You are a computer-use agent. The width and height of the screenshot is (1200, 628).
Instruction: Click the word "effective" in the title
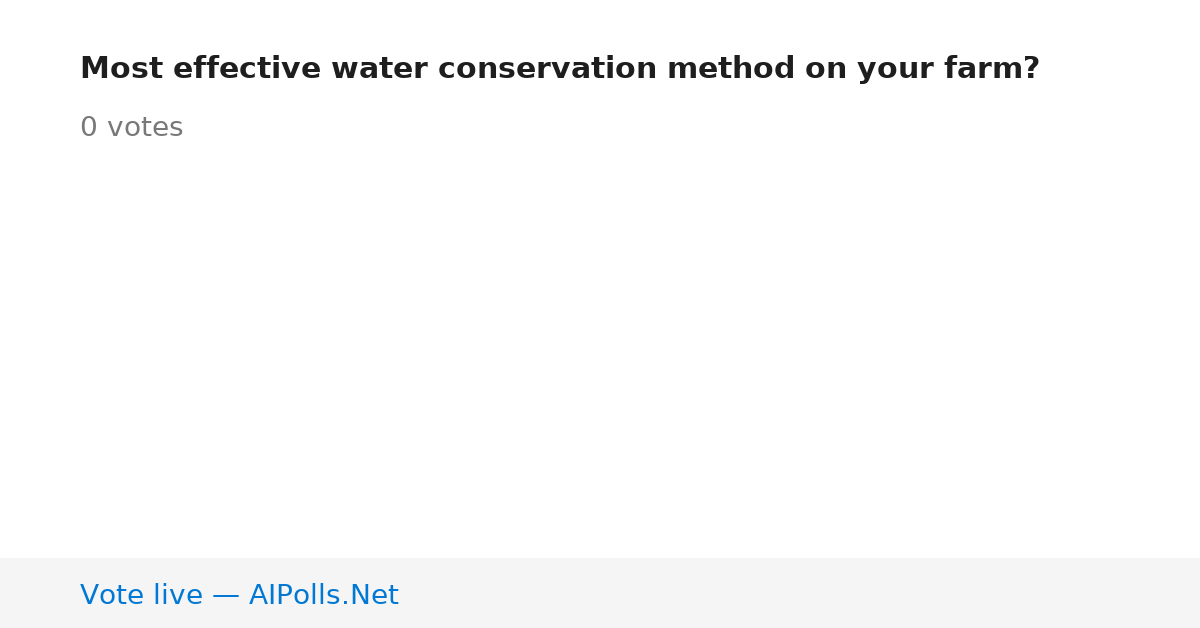[x=247, y=69]
